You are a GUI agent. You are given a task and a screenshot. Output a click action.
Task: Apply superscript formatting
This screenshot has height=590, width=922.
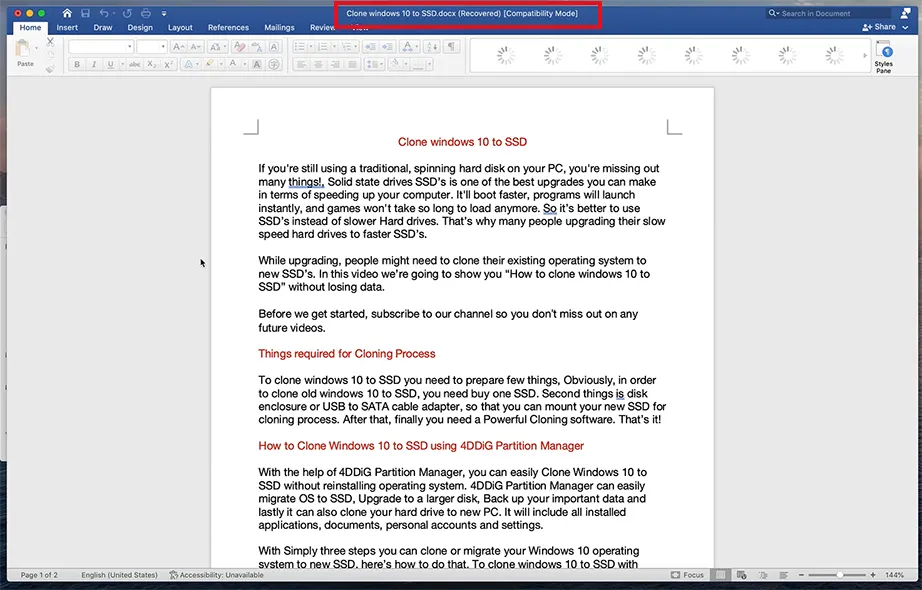point(168,64)
